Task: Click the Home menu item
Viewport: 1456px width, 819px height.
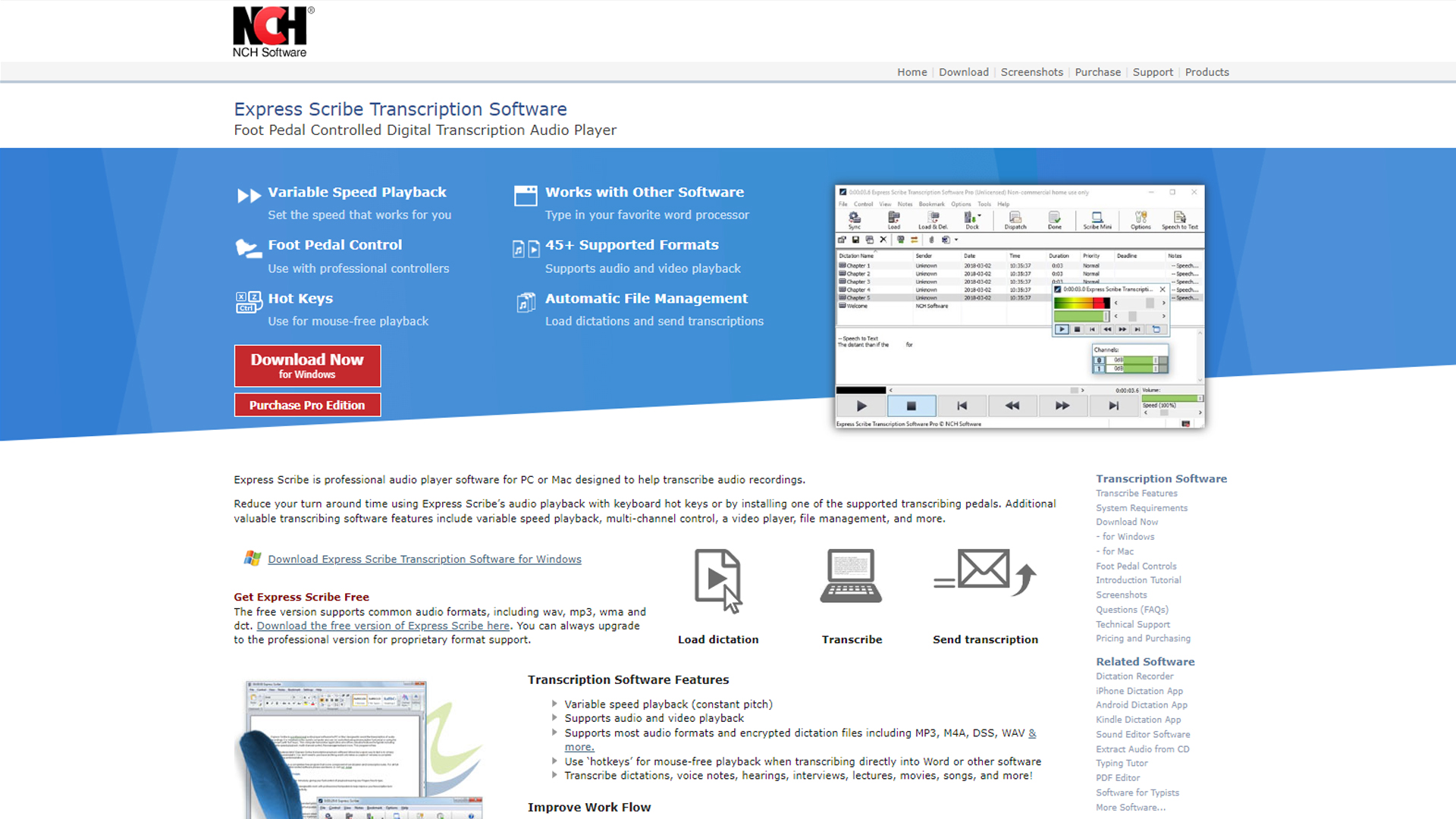Action: (911, 72)
